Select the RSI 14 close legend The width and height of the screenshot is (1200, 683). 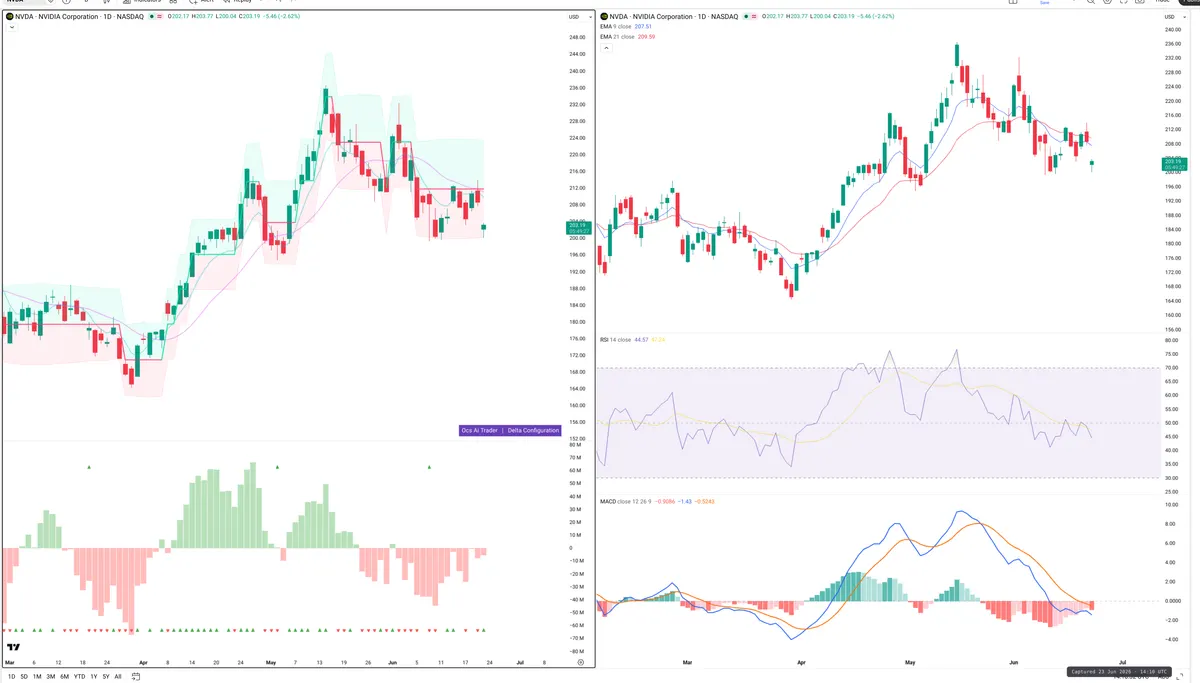pos(615,340)
